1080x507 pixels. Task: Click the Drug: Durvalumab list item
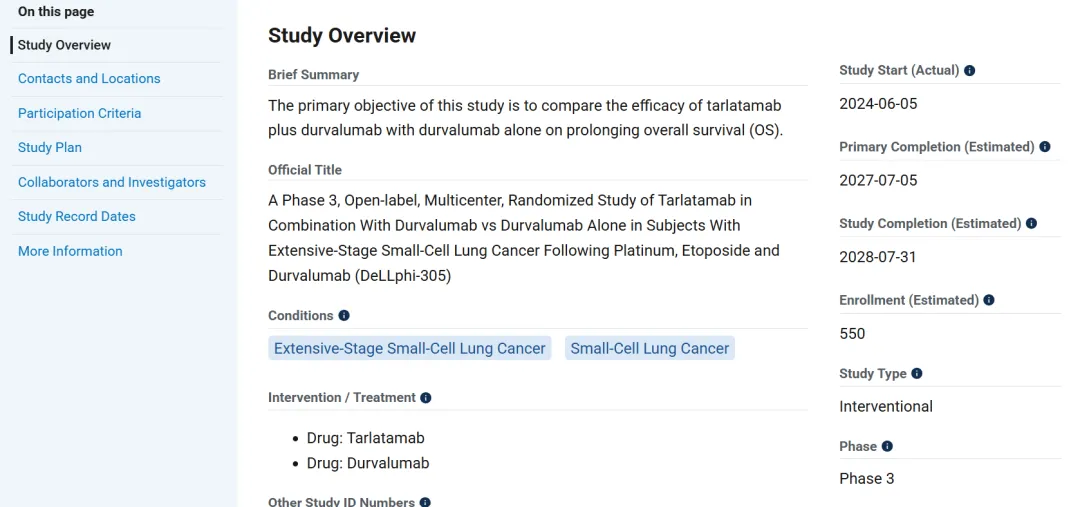(x=368, y=463)
